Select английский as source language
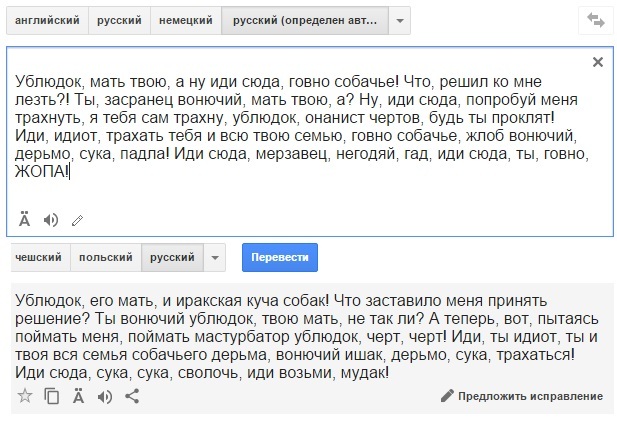 point(47,20)
